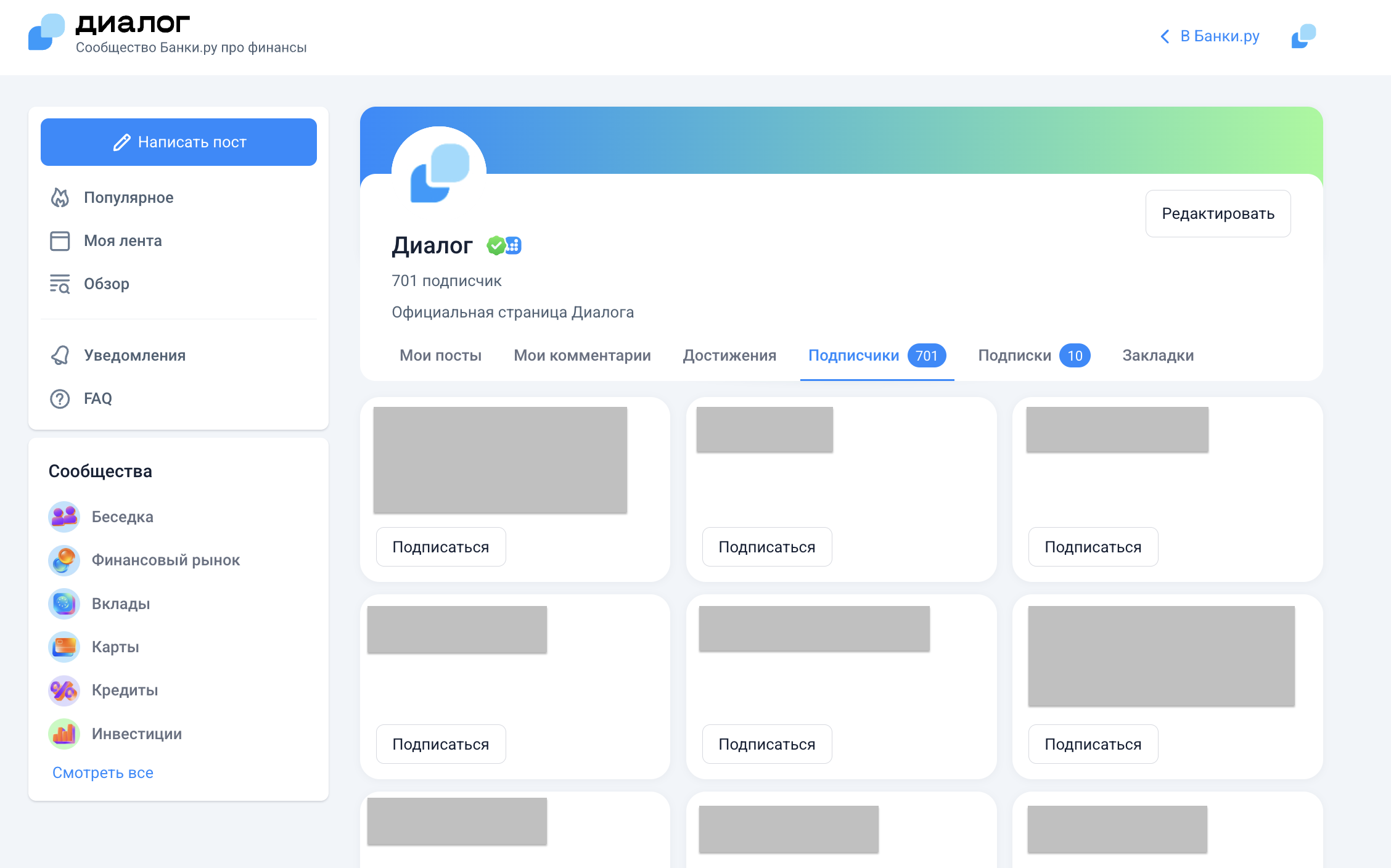Open the Инвестиции community
The width and height of the screenshot is (1391, 868).
tap(137, 734)
